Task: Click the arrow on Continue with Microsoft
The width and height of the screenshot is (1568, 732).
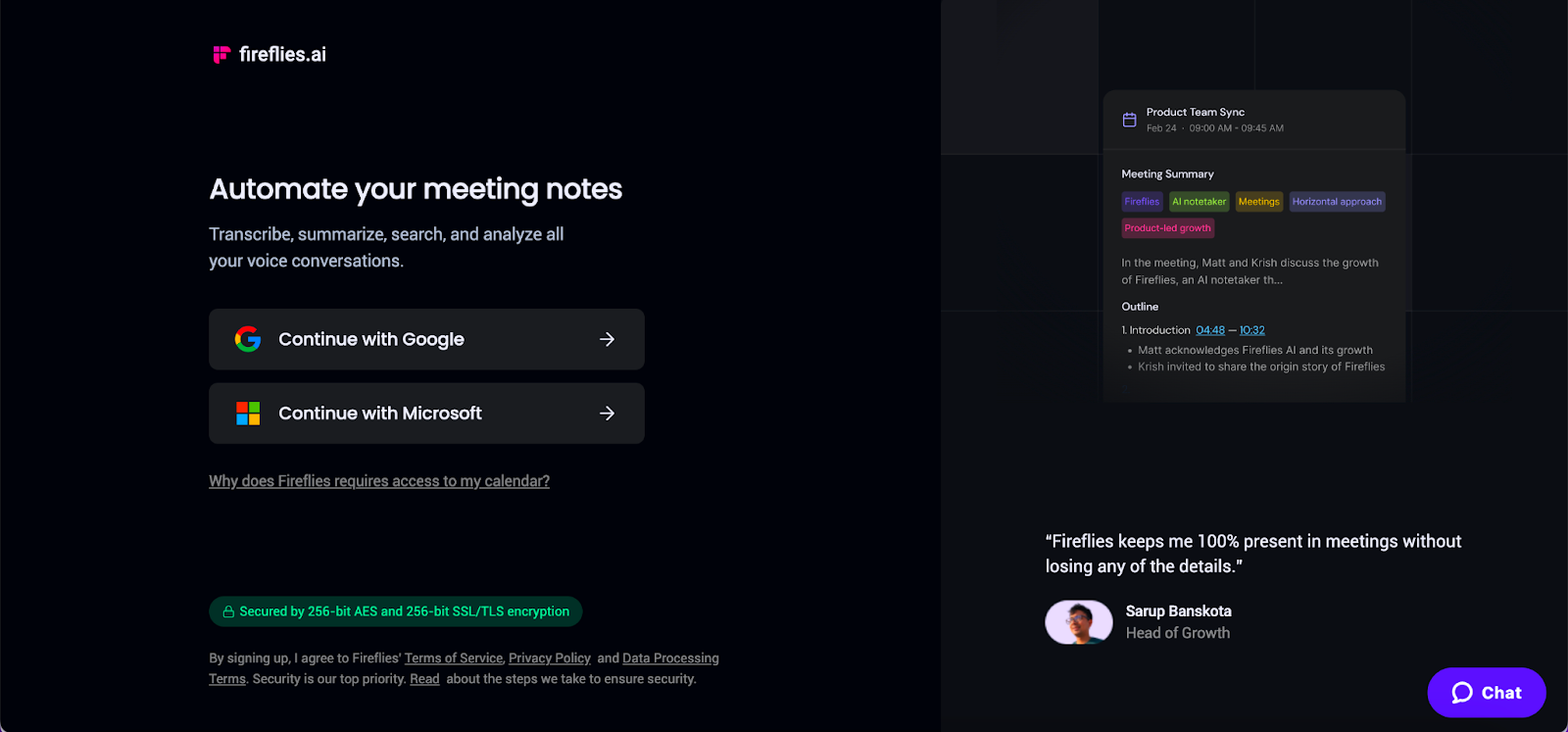Action: (x=607, y=413)
